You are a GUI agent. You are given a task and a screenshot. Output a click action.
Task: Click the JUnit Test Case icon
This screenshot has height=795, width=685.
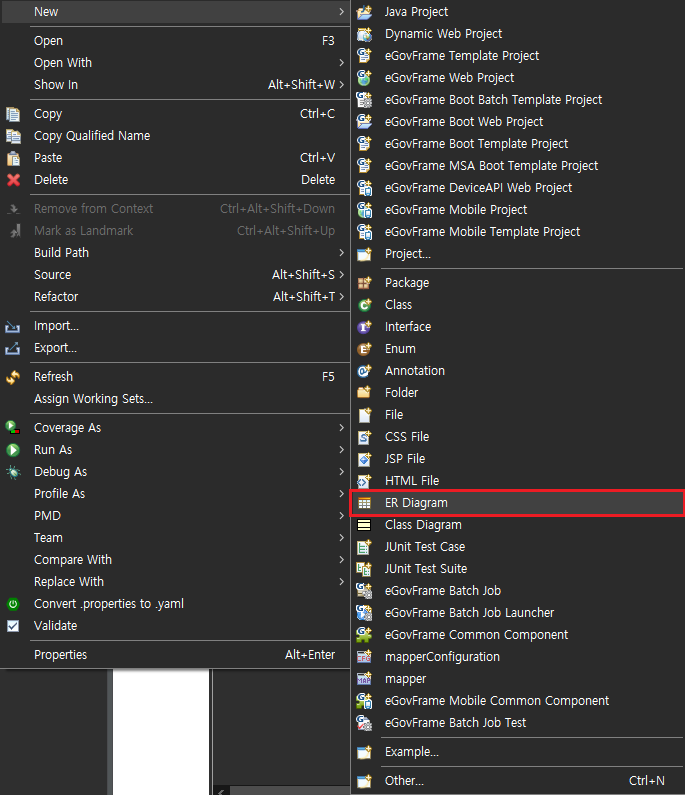[x=364, y=547]
